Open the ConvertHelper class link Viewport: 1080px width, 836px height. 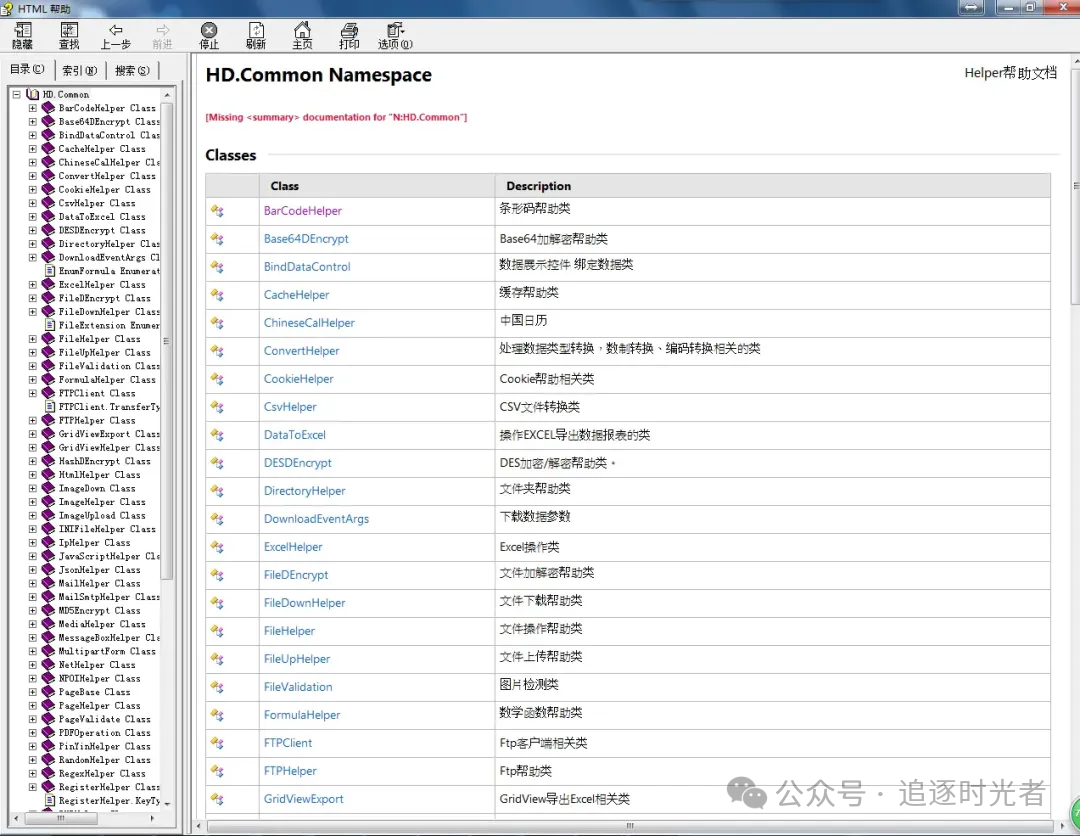[x=301, y=351]
